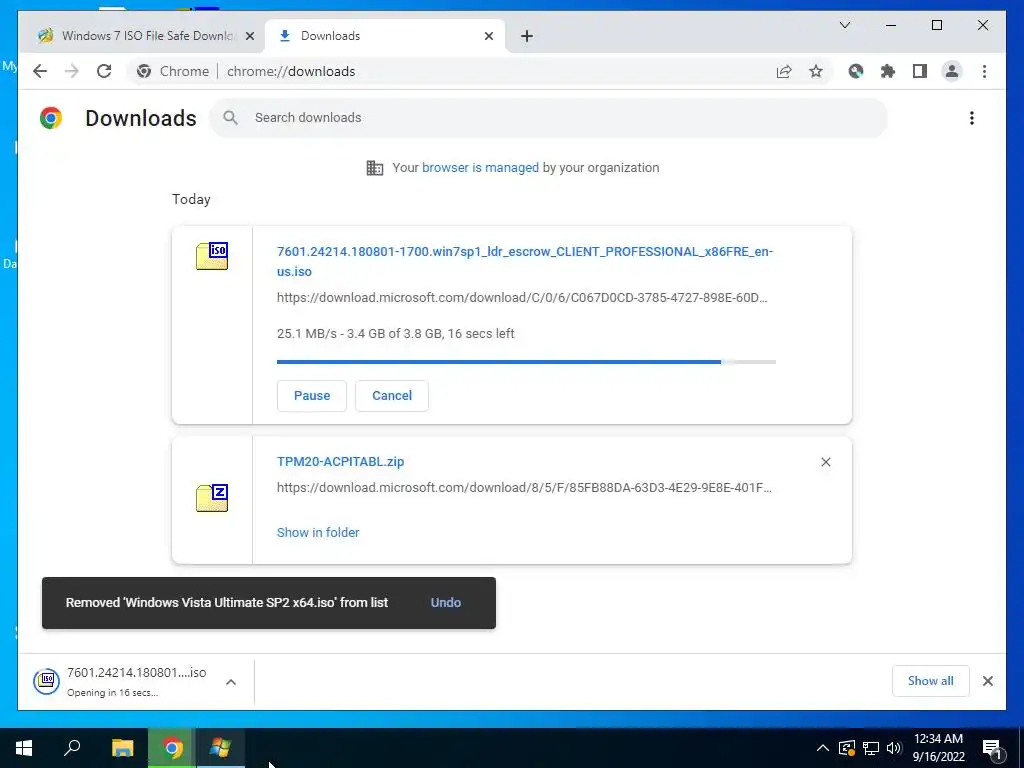Click the network tray icon
The image size is (1024, 768).
tap(871, 748)
